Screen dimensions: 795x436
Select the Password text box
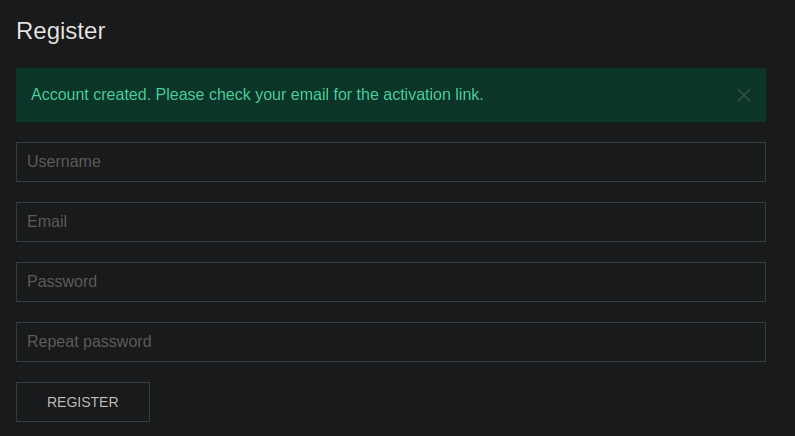[x=390, y=282]
